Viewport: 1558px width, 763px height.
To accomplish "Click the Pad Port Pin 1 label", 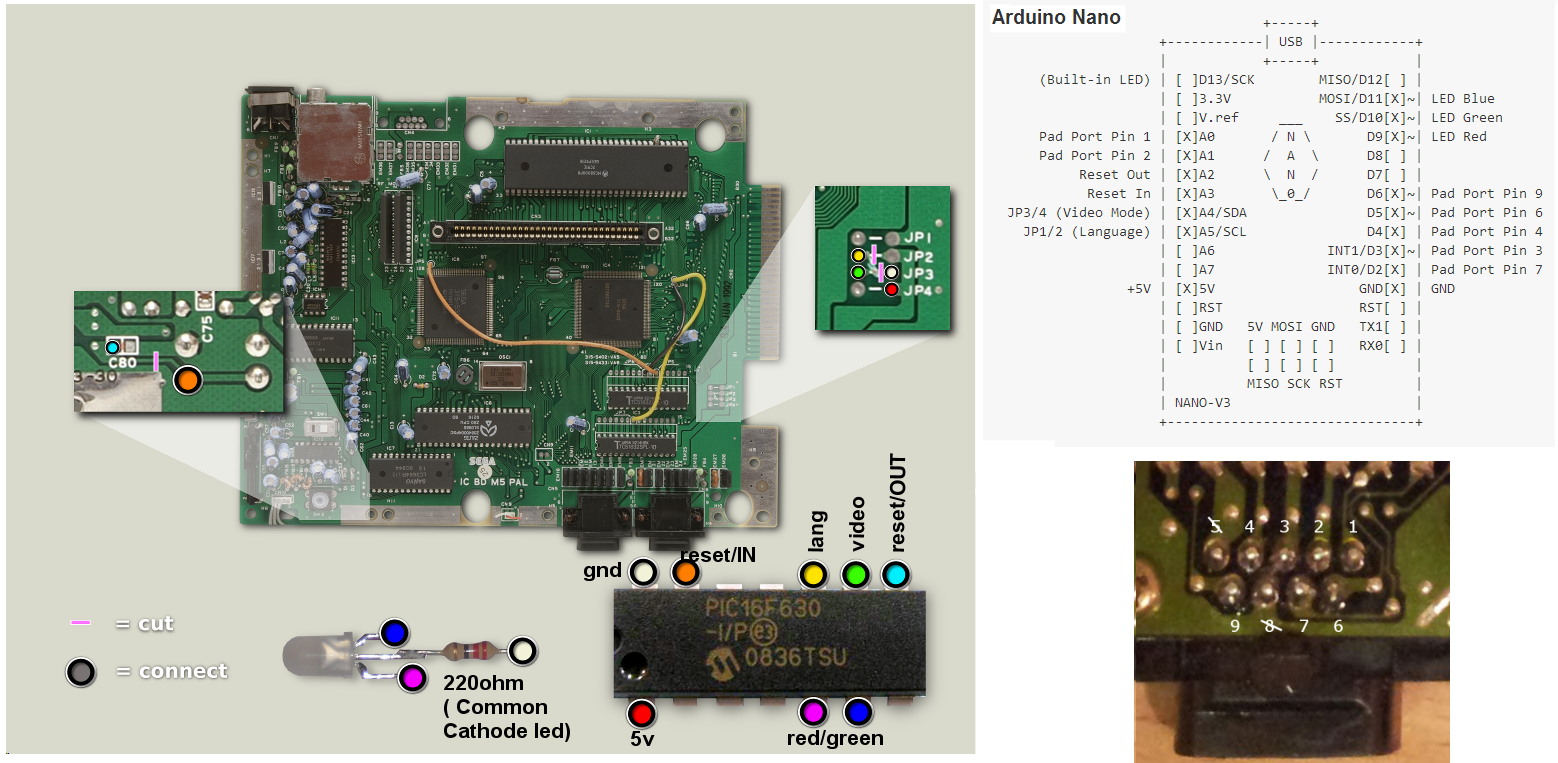I will pos(1095,137).
